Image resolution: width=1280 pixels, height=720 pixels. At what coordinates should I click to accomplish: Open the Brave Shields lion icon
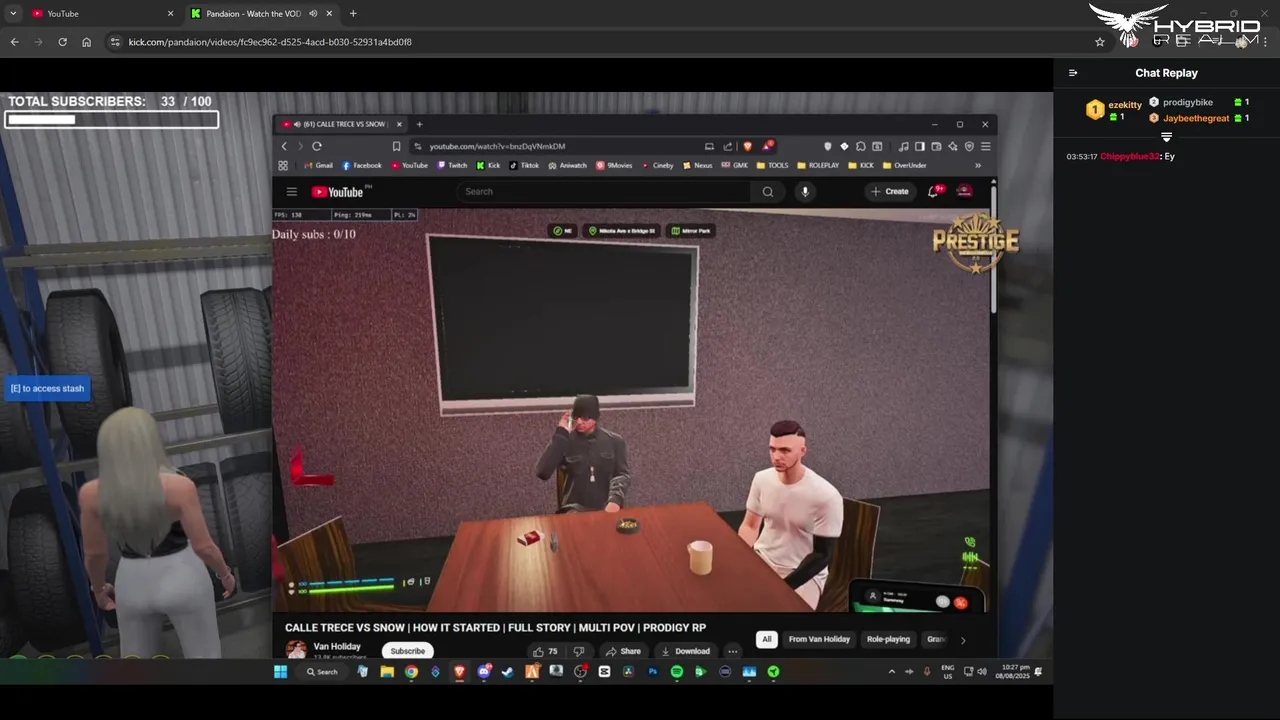click(747, 146)
